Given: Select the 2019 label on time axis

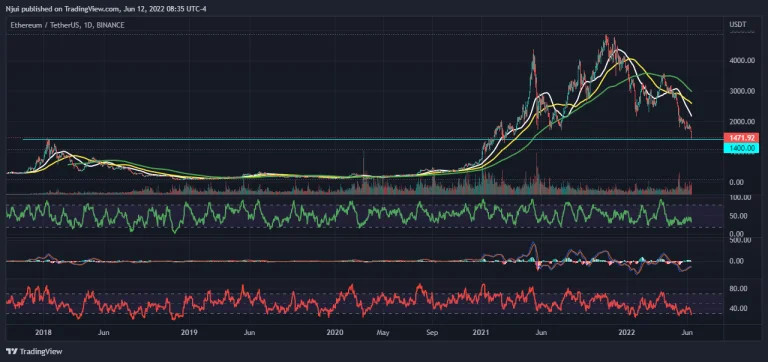Looking at the screenshot, I should click(x=189, y=333).
